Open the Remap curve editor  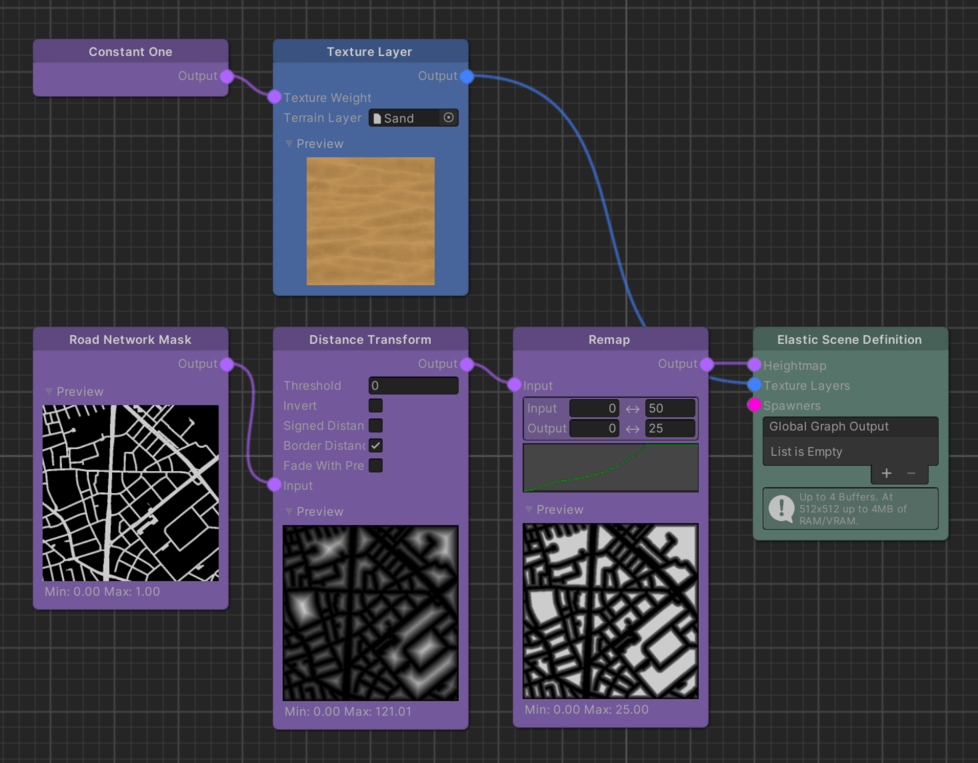610,468
